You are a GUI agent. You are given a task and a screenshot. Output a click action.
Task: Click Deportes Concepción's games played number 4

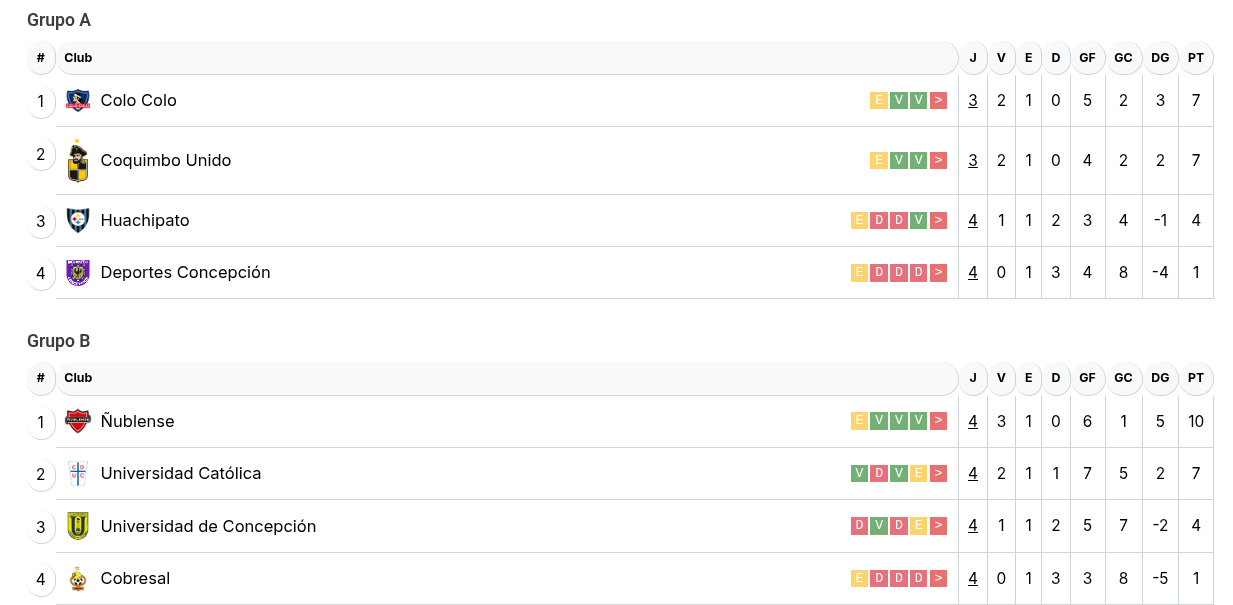(x=973, y=272)
